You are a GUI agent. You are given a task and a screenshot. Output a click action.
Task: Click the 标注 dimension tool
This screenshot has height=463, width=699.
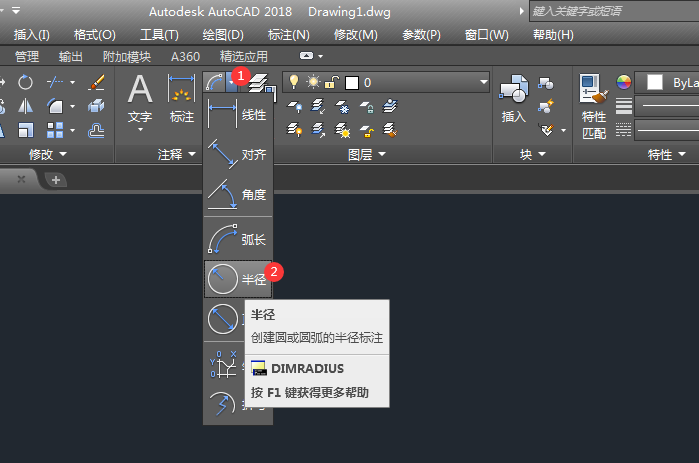coord(181,98)
